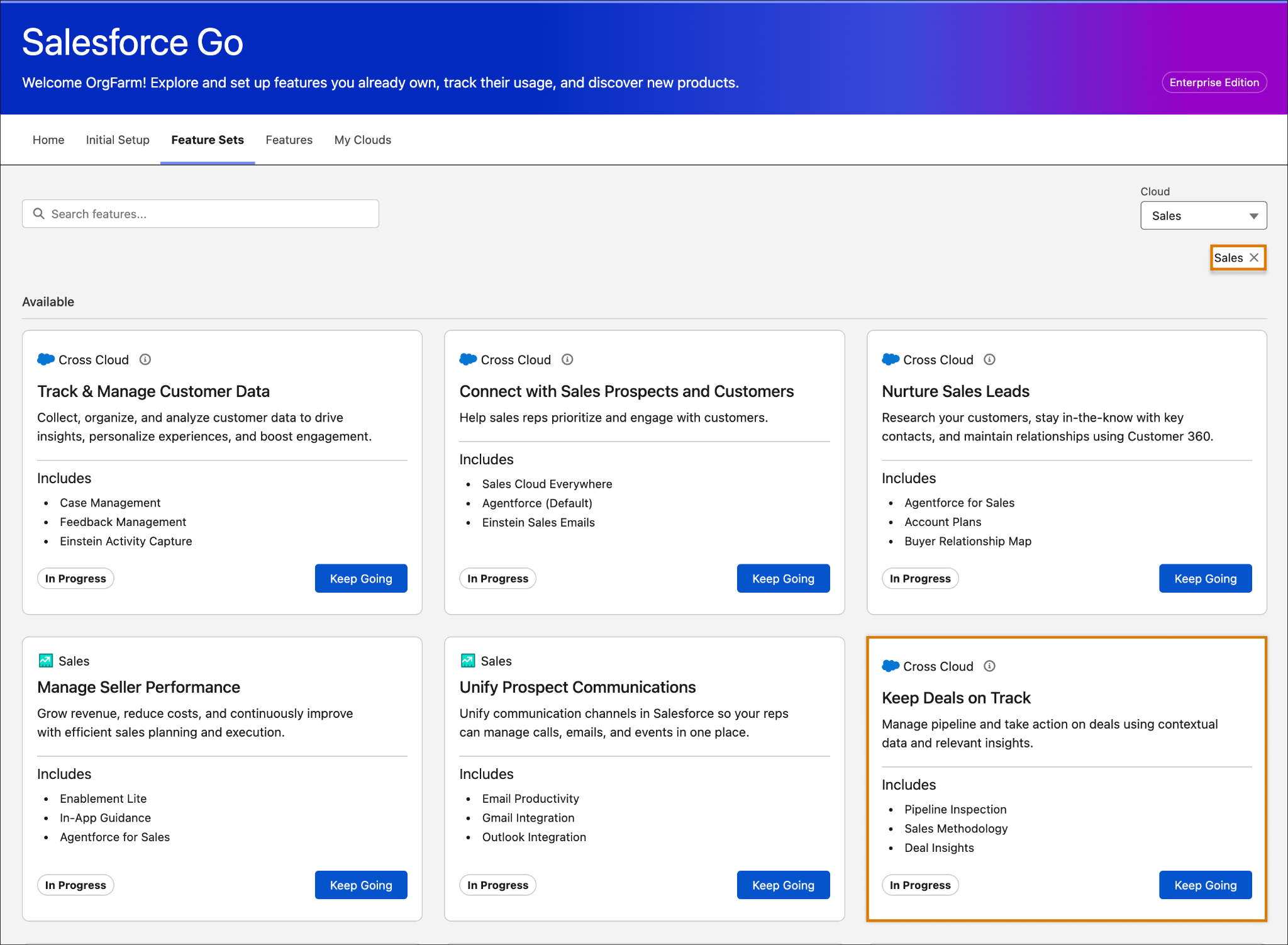Click the Manage Seller Performance title
Image resolution: width=1288 pixels, height=945 pixels.
click(138, 687)
